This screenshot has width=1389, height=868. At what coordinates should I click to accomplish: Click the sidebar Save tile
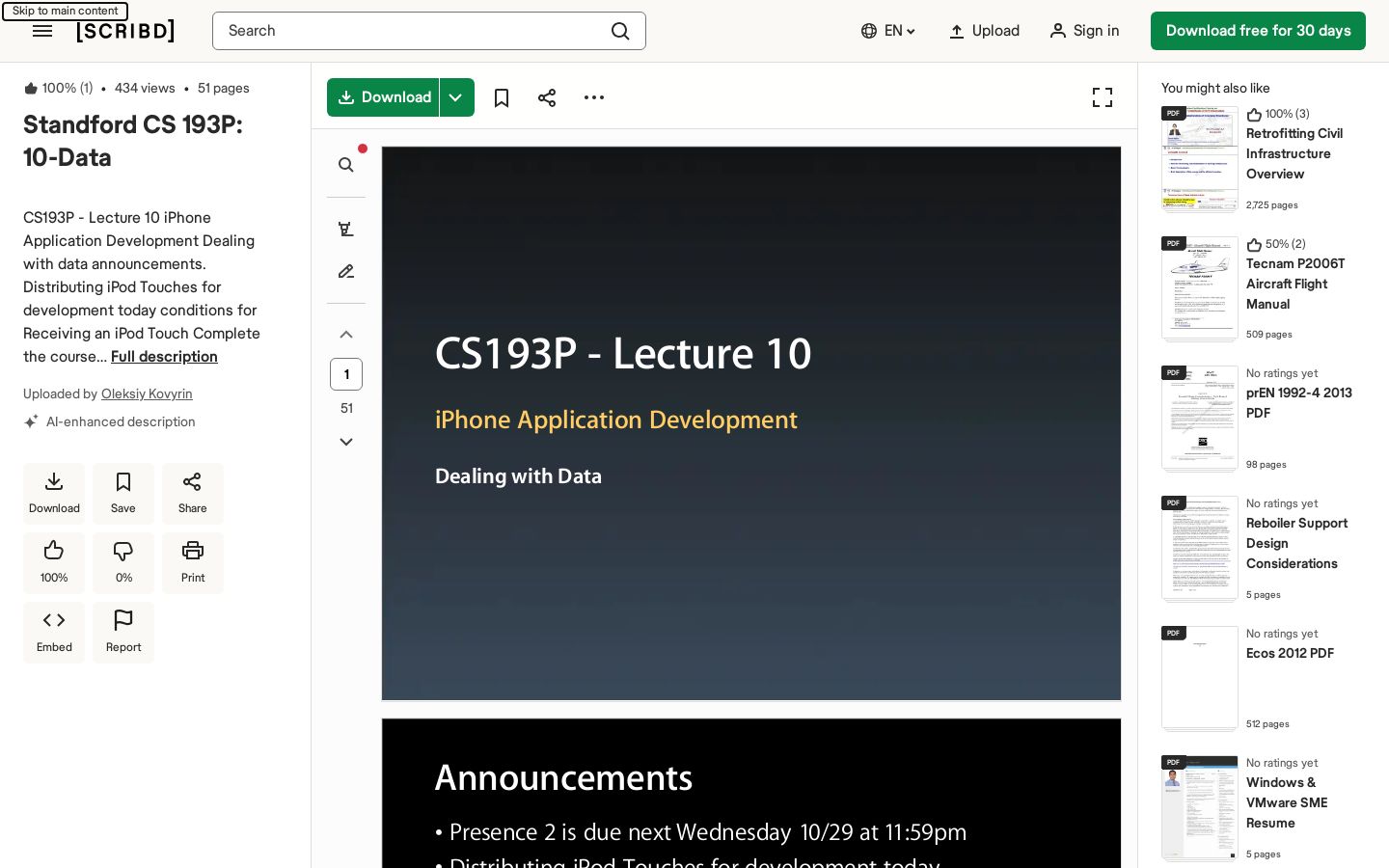tap(123, 494)
